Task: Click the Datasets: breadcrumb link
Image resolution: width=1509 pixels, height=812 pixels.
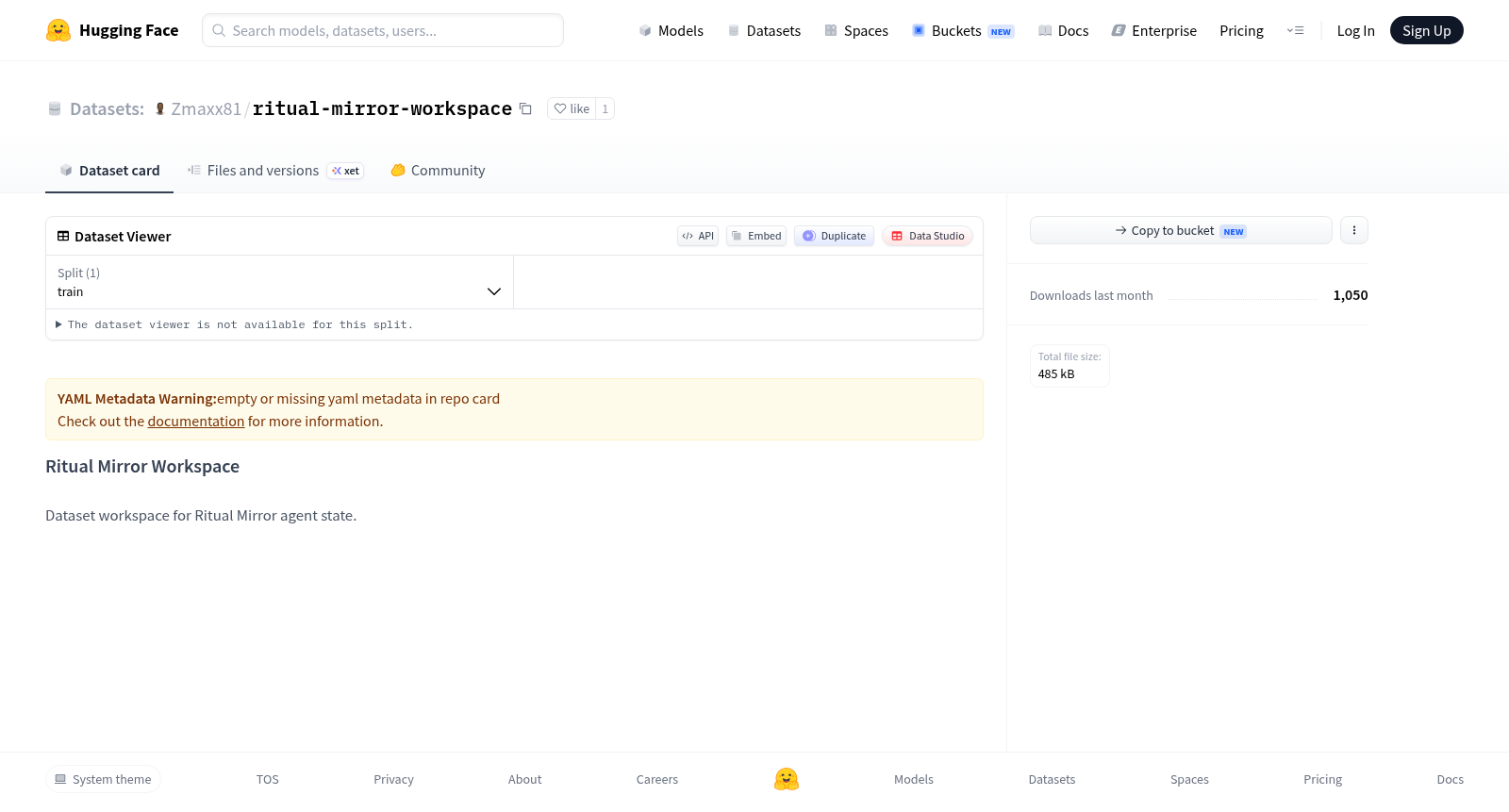Action: point(107,108)
